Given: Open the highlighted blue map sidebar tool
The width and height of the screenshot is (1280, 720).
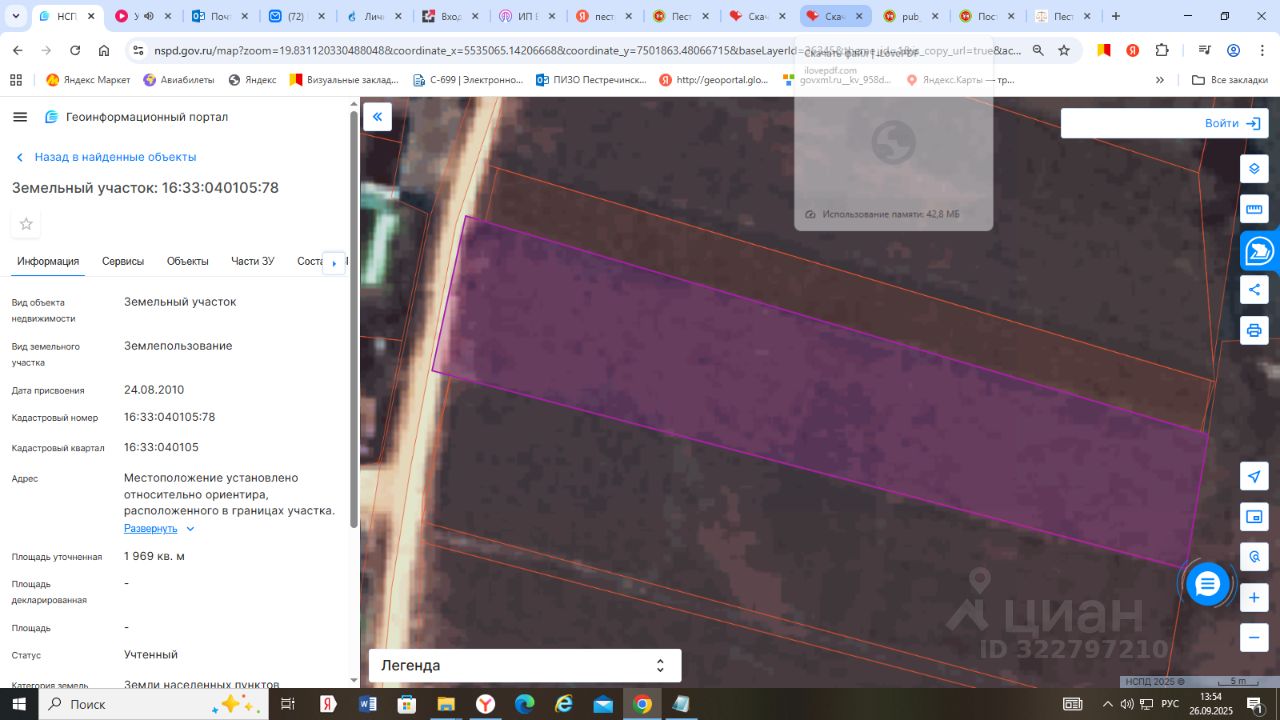Looking at the screenshot, I should pyautogui.click(x=1258, y=251).
